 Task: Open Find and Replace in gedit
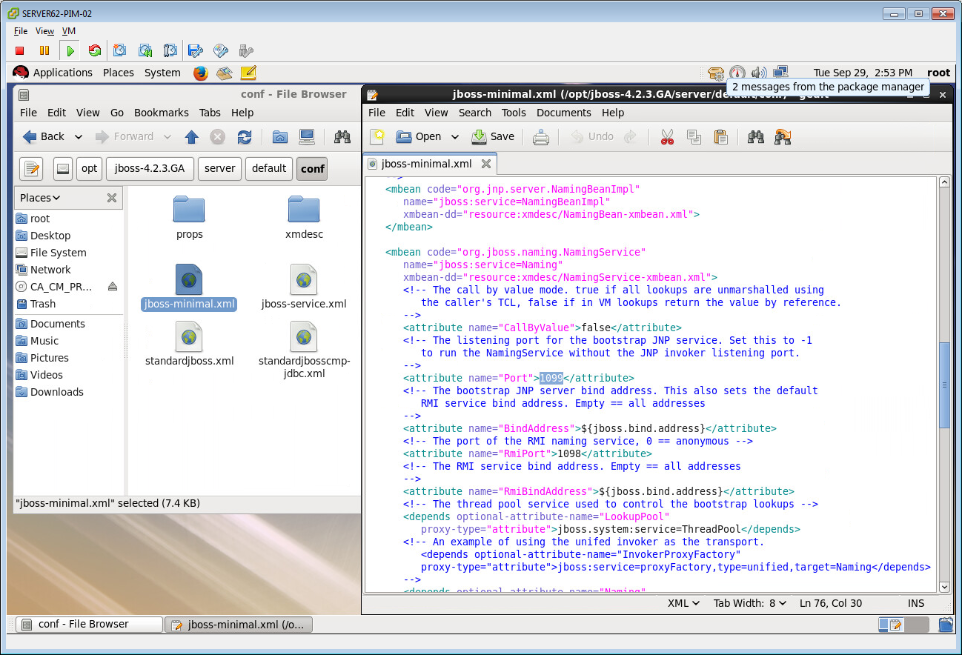point(783,137)
